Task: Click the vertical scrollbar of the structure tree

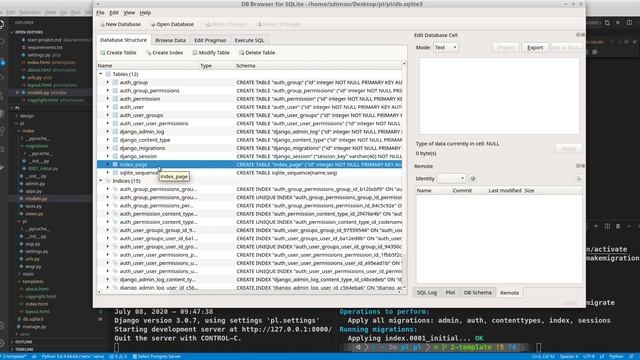Action: 404,176
